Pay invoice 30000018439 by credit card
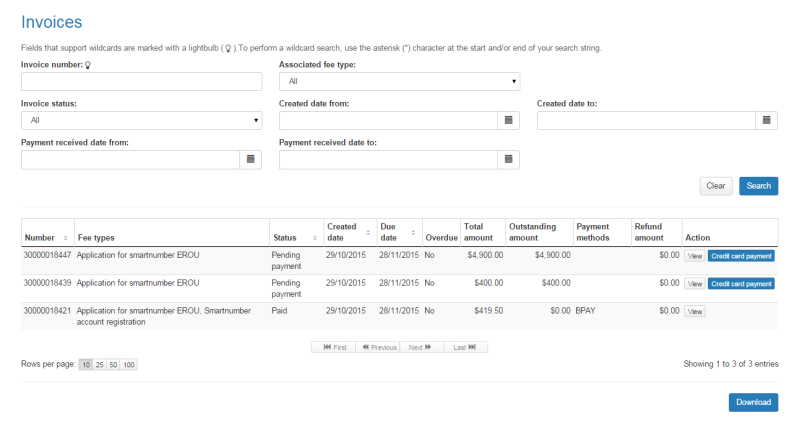 pyautogui.click(x=741, y=284)
